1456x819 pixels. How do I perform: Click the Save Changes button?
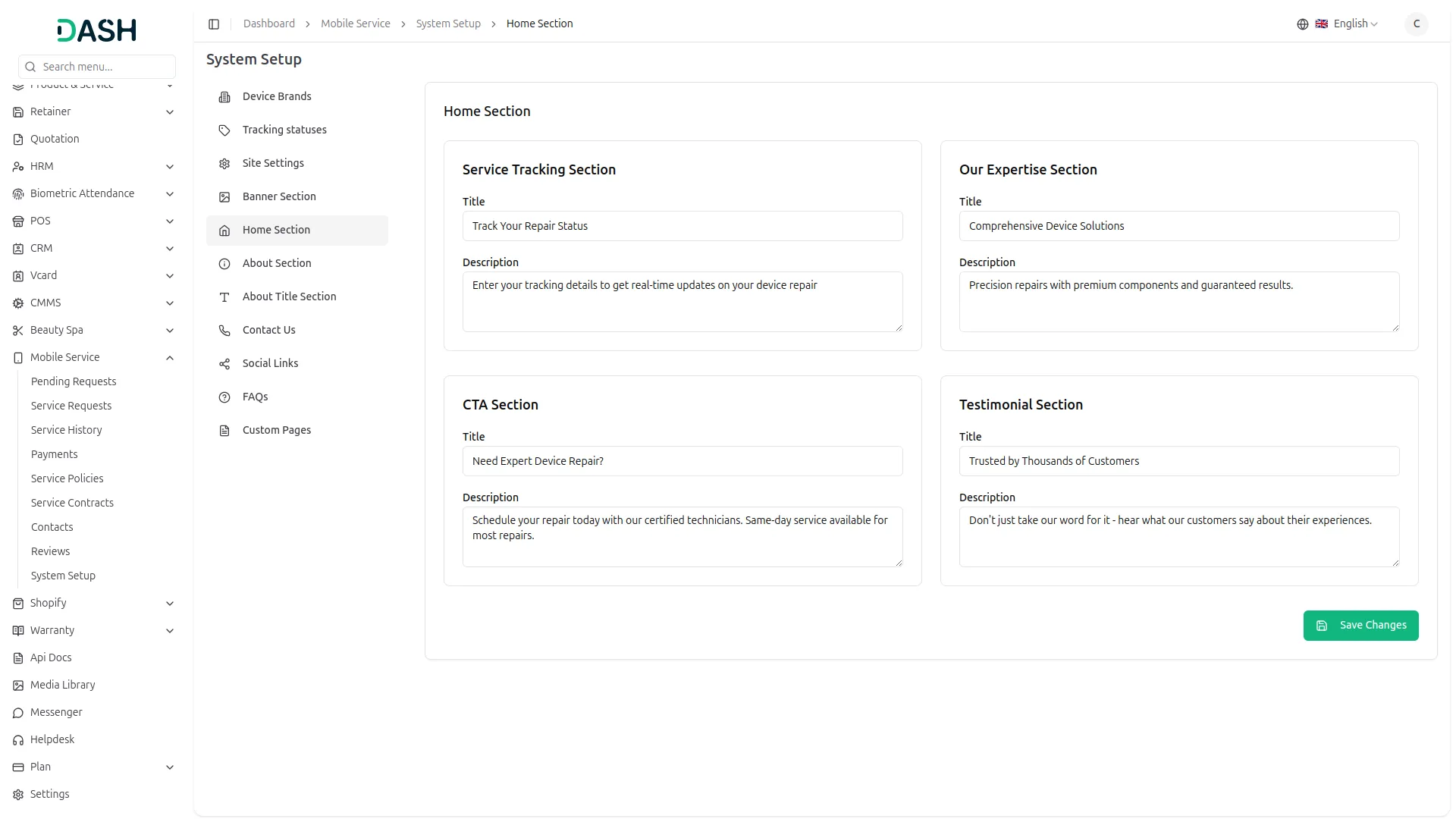click(1360, 625)
